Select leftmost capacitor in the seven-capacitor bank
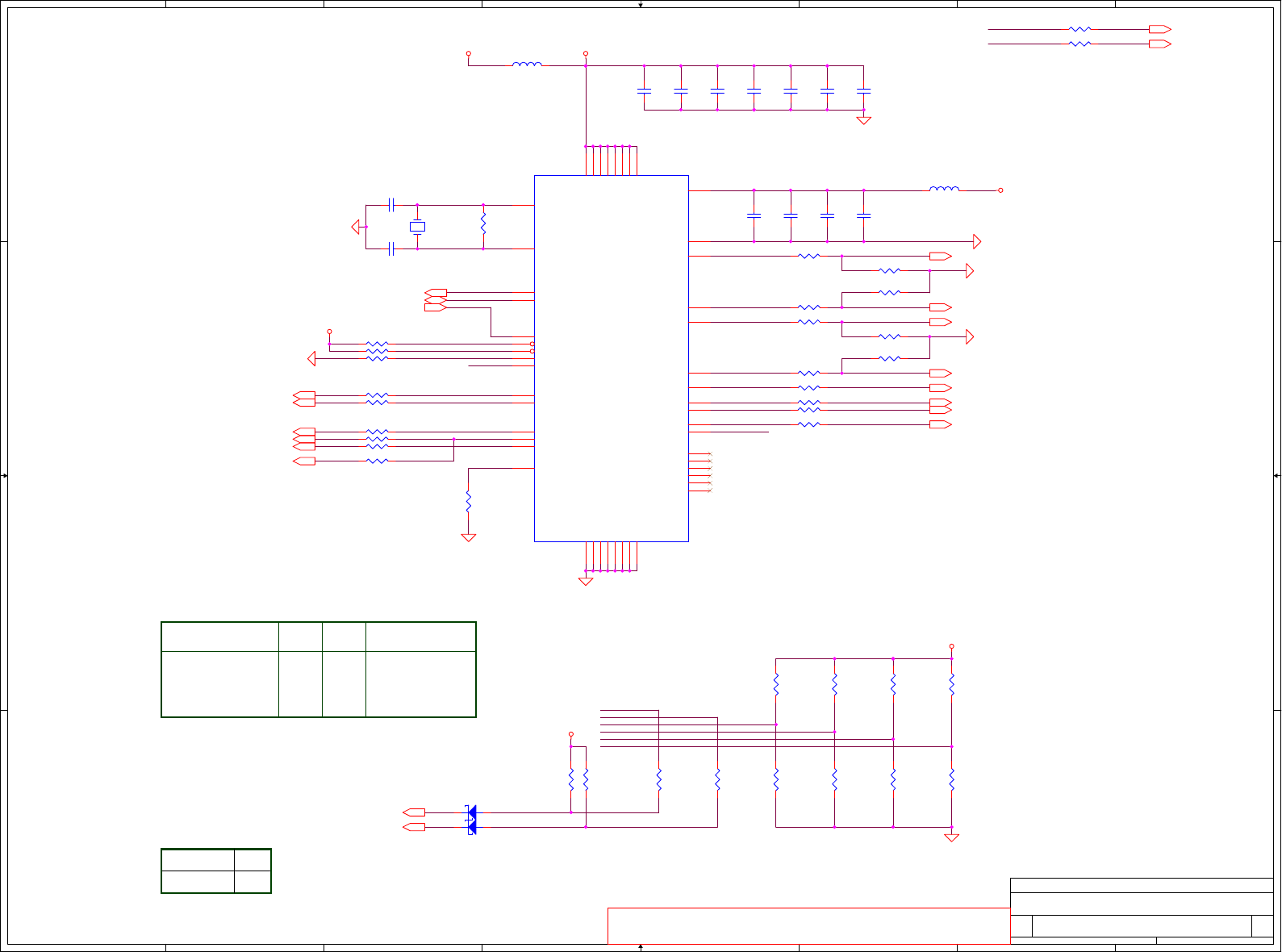Image resolution: width=1282 pixels, height=952 pixels. [x=644, y=91]
